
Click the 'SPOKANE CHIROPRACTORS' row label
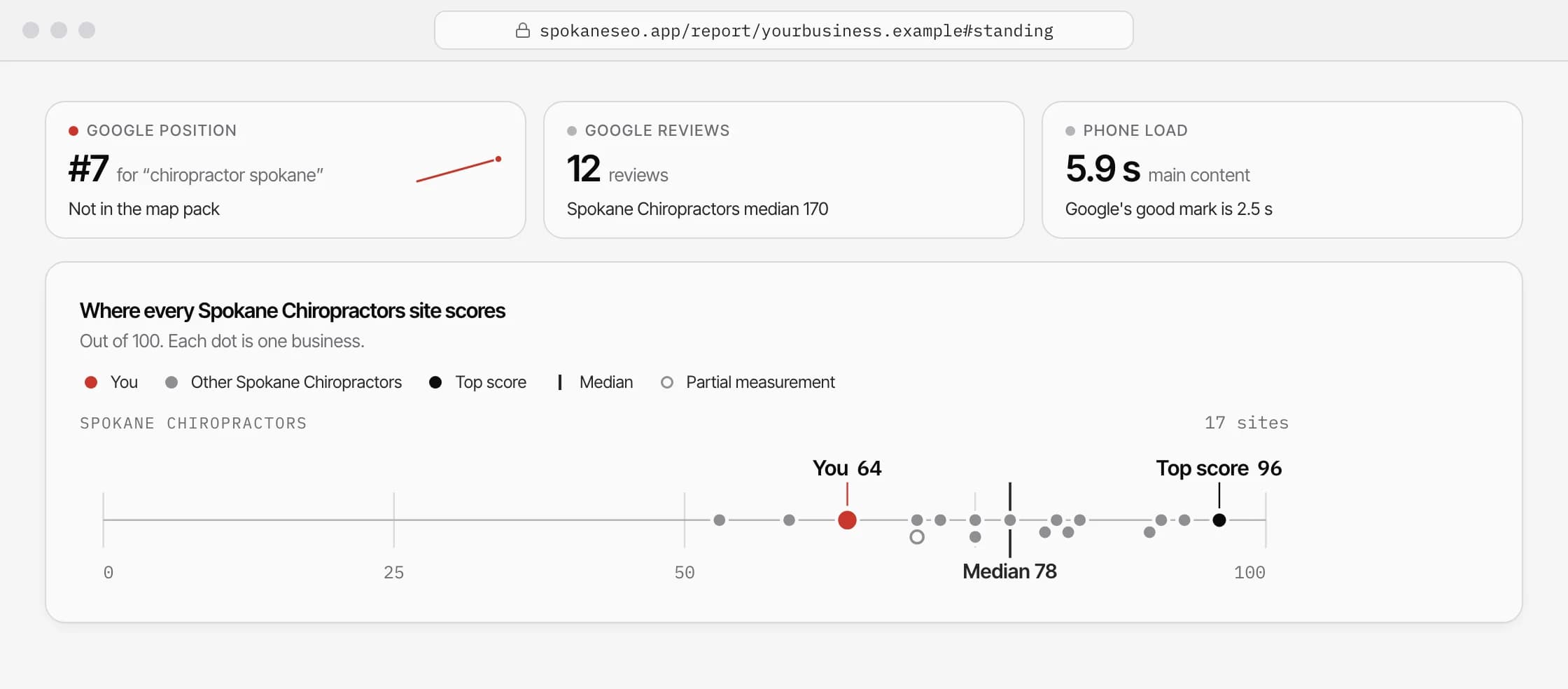click(193, 424)
